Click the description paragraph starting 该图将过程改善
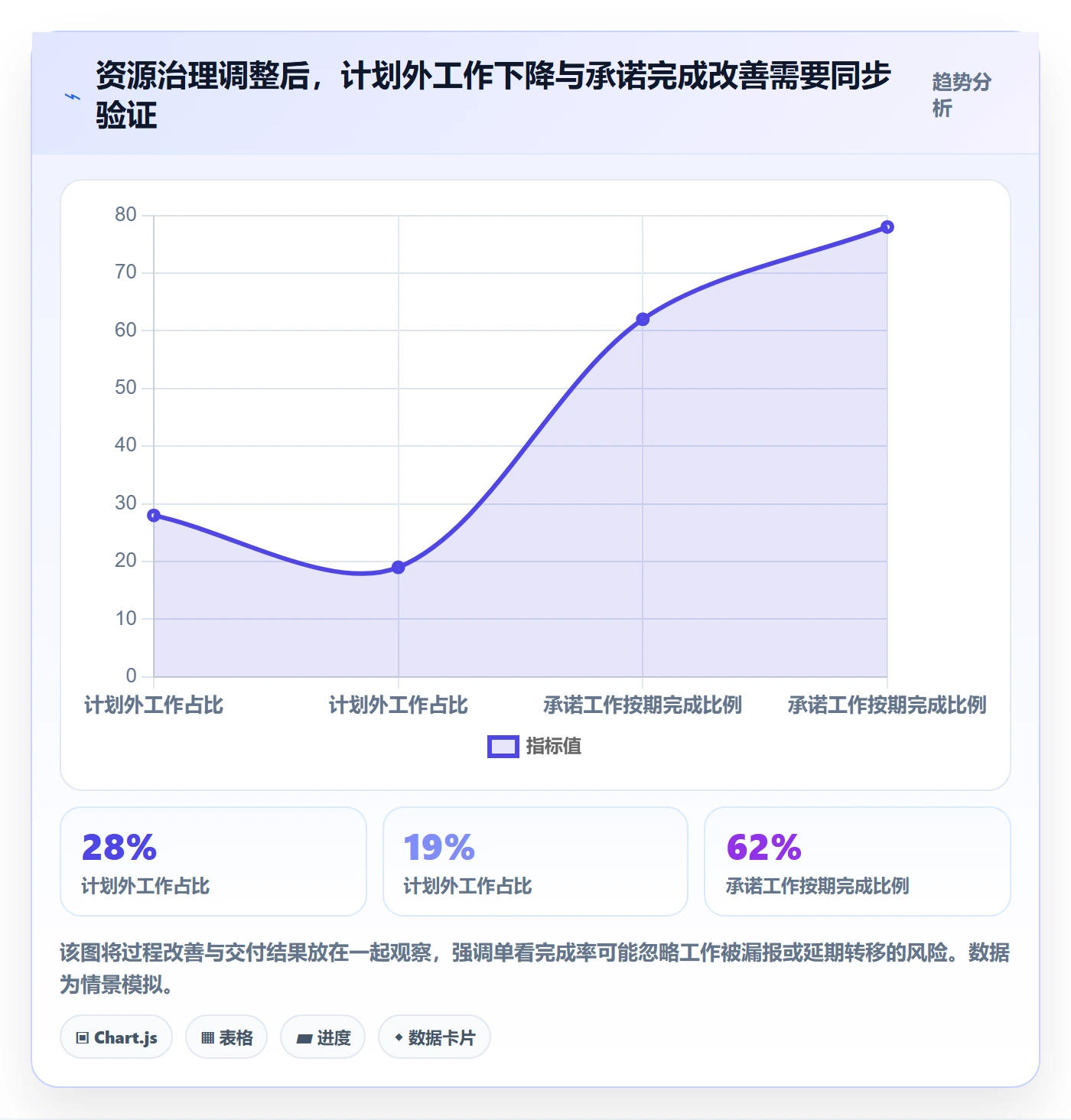This screenshot has height=1120, width=1071. click(535, 968)
